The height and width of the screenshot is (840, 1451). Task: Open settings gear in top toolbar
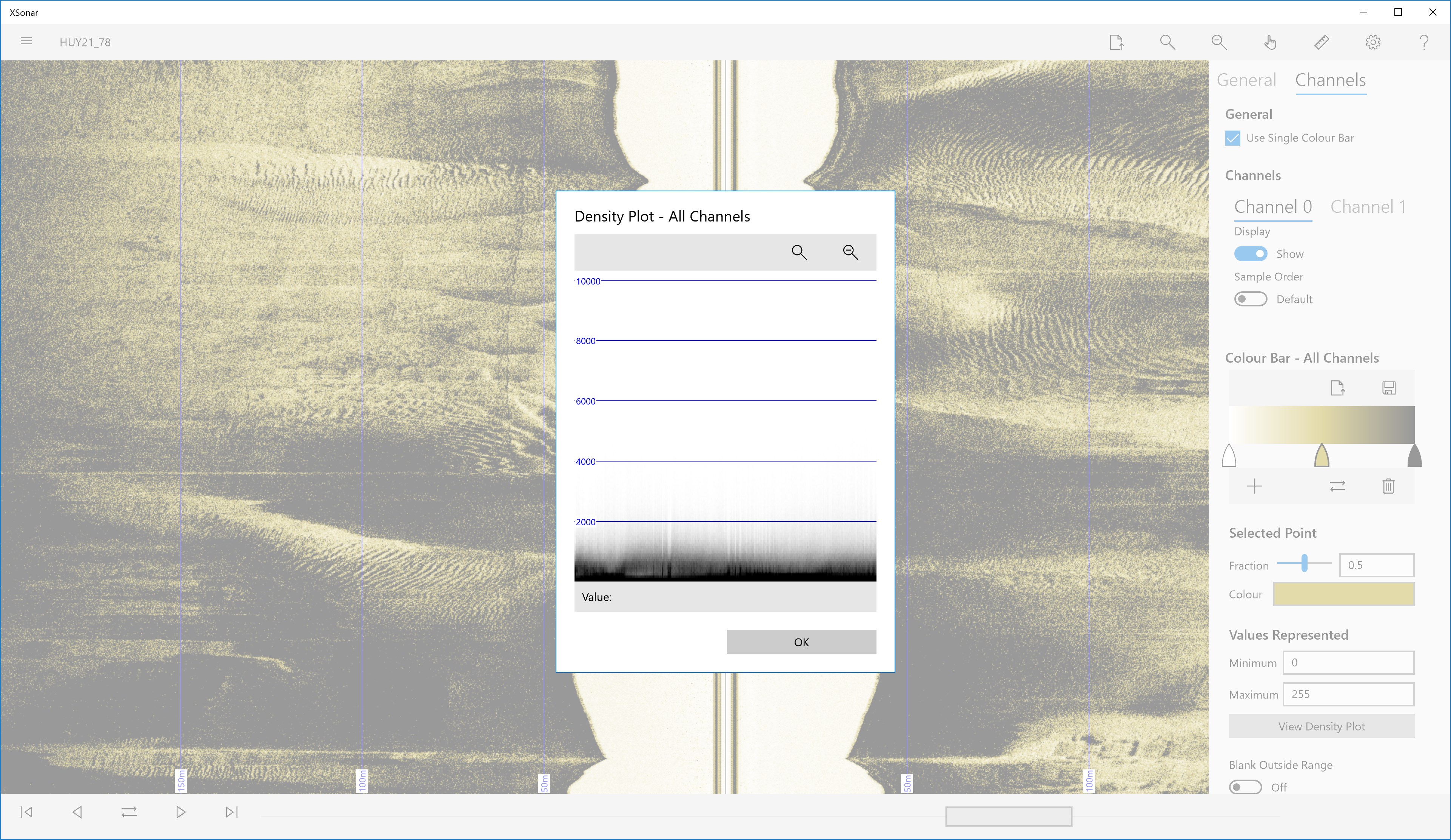1373,42
